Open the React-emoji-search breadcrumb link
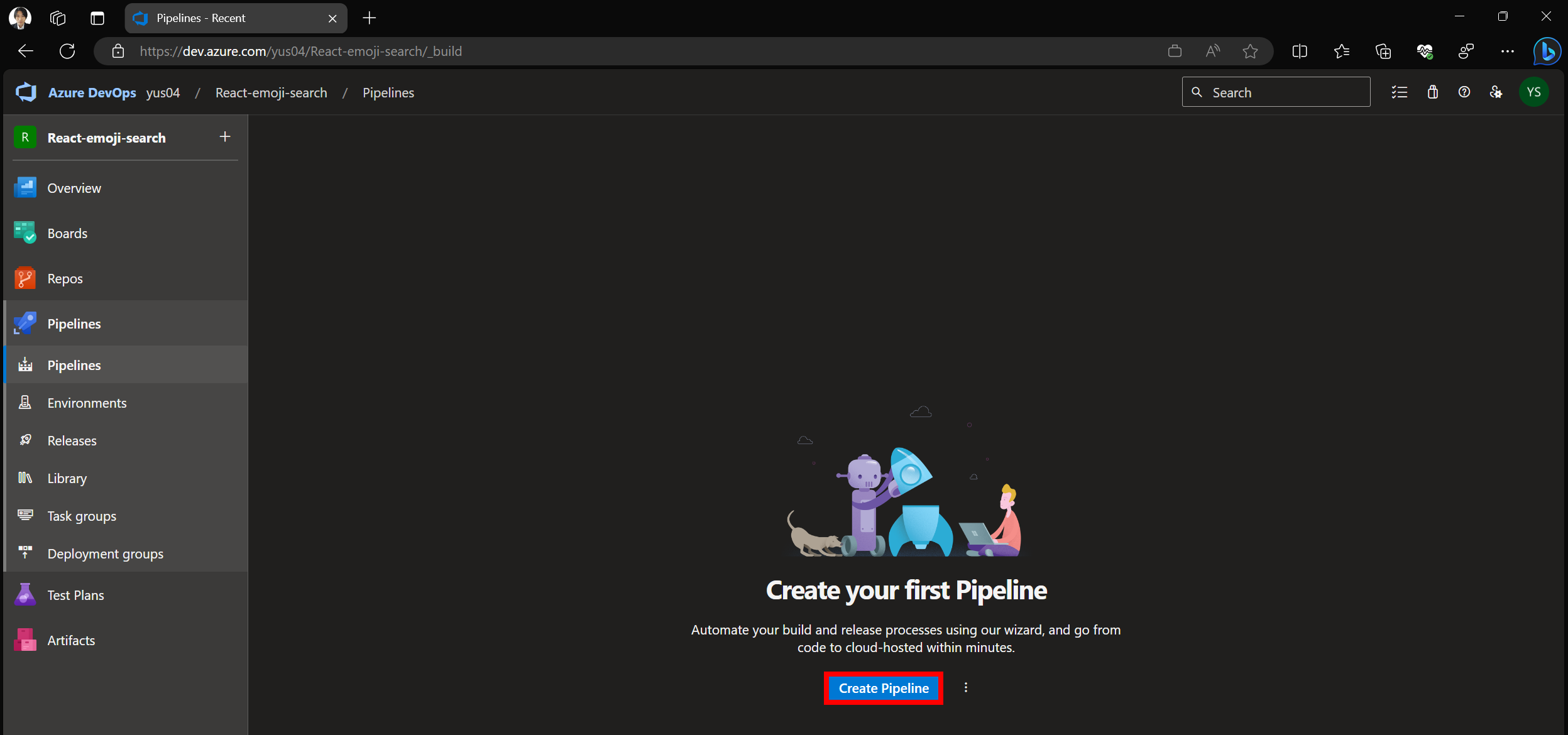Screen dimensions: 1568x735 [271, 92]
